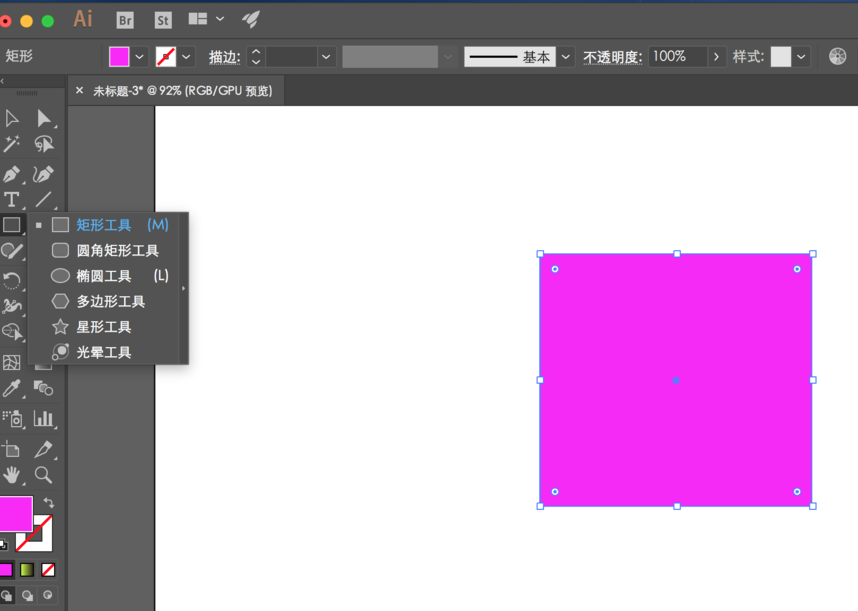This screenshot has height=611, width=858.
Task: Open the graphic style dropdown
Action: (x=802, y=57)
